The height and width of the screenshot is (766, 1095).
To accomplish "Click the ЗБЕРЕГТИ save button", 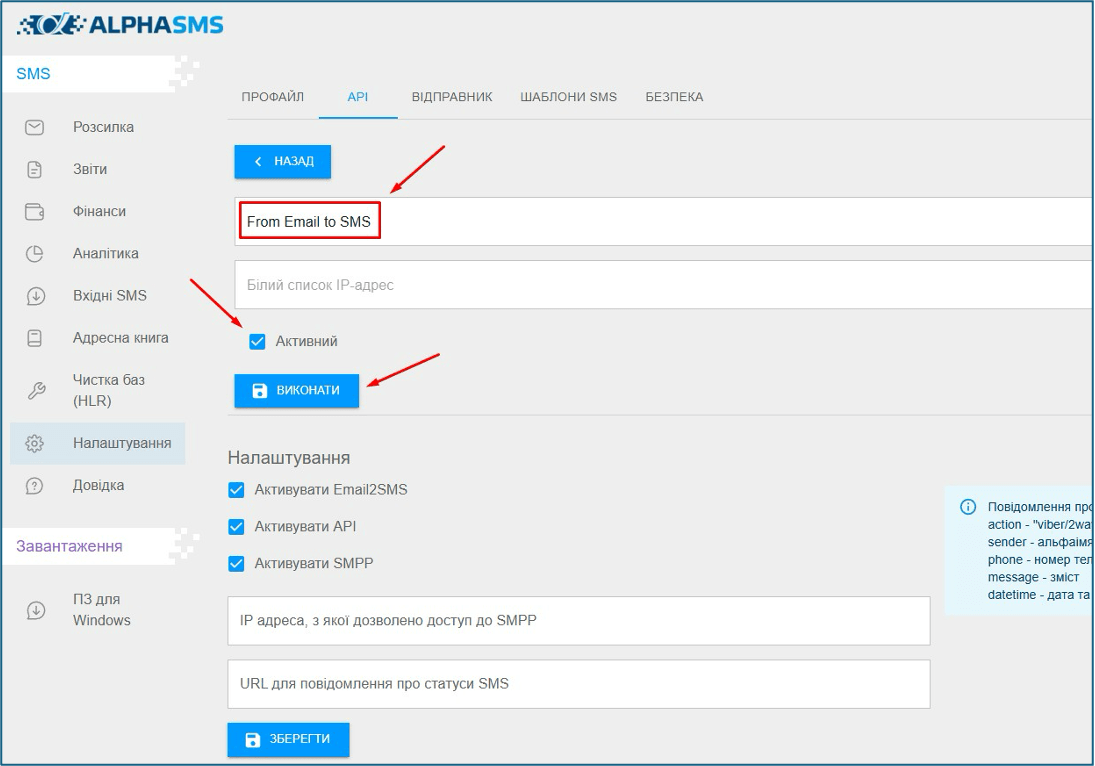I will click(288, 740).
